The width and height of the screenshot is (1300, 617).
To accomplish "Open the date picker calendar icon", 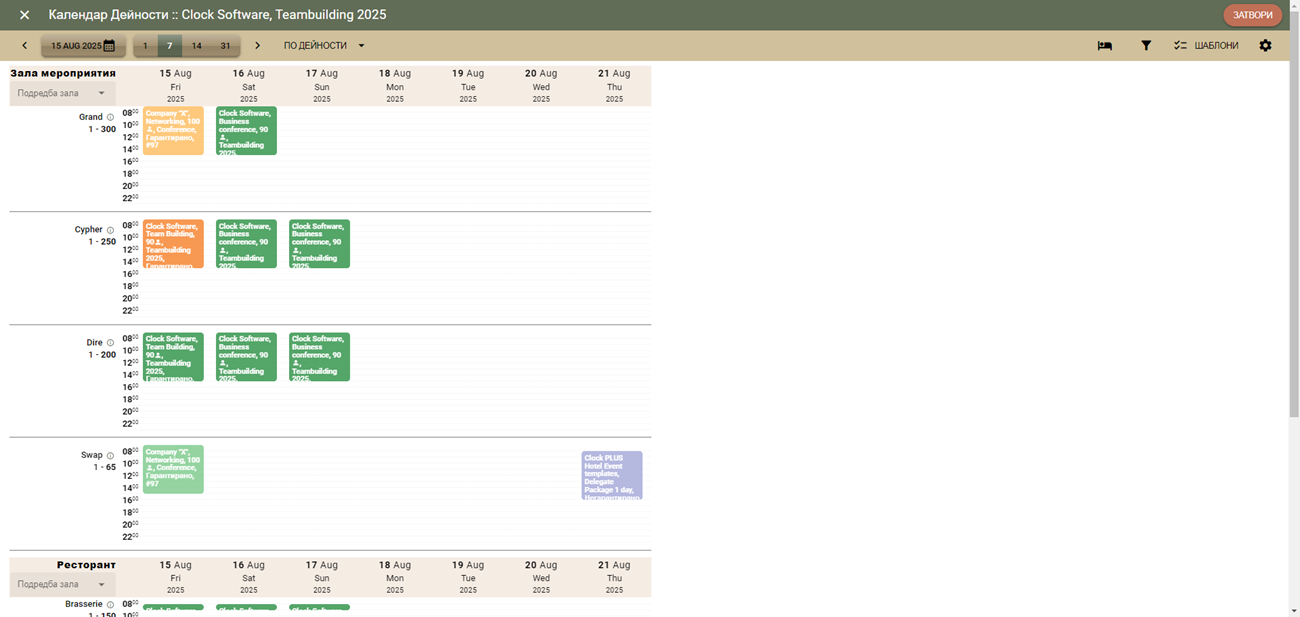I will pyautogui.click(x=109, y=46).
